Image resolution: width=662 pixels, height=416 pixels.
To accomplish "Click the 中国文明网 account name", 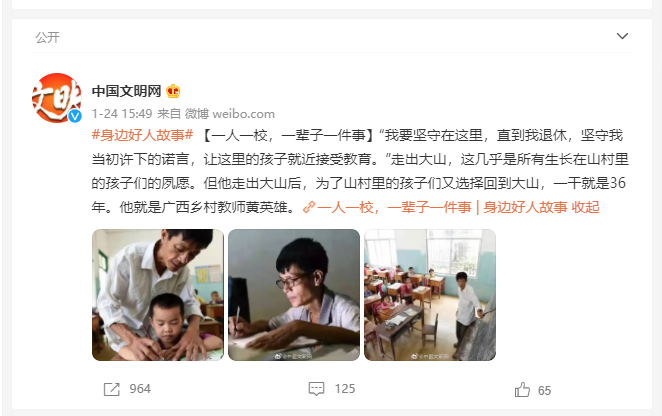I will (127, 91).
